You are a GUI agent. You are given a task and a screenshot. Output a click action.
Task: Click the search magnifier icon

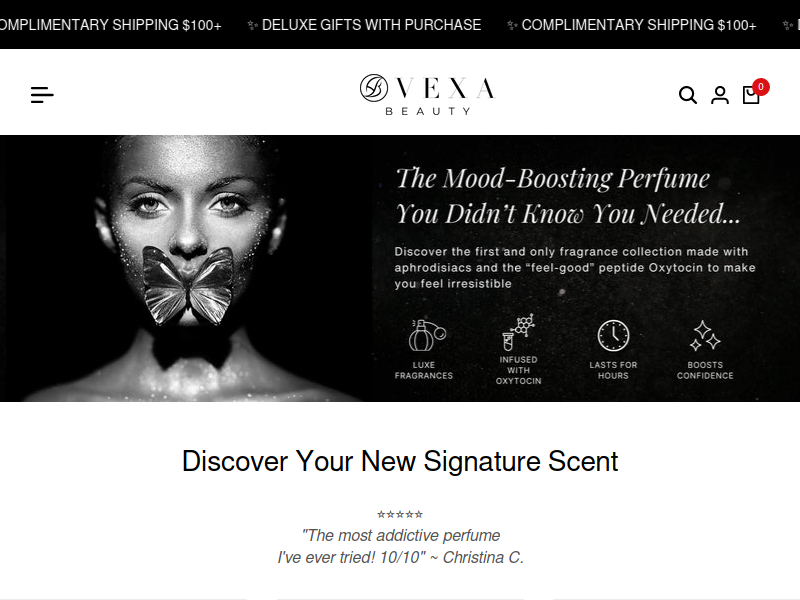687,95
